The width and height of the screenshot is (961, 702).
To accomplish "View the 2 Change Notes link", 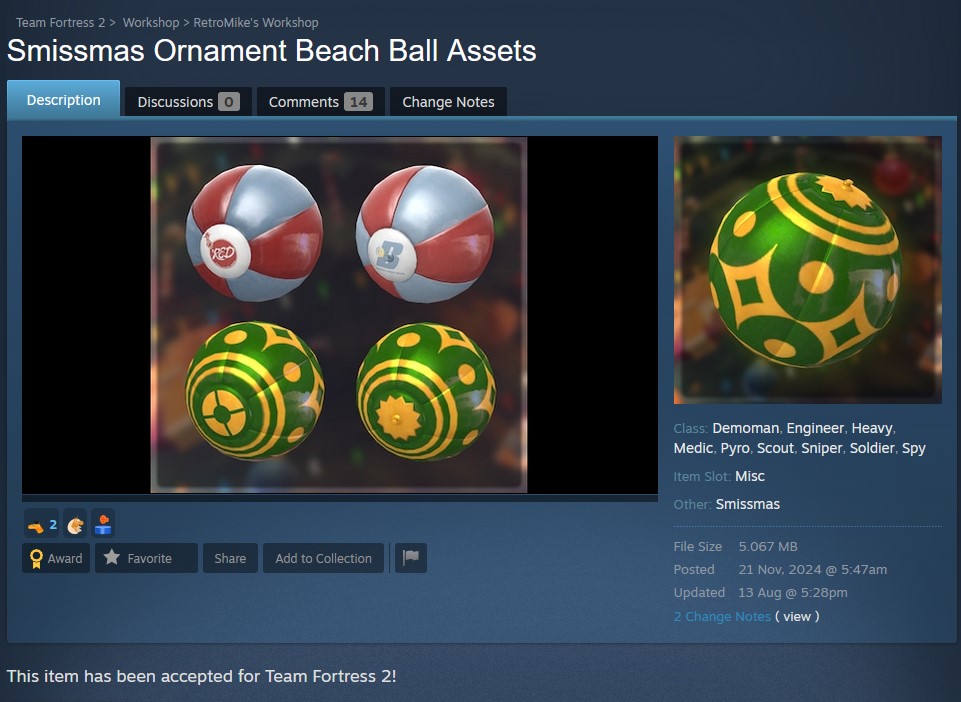I will (x=722, y=616).
